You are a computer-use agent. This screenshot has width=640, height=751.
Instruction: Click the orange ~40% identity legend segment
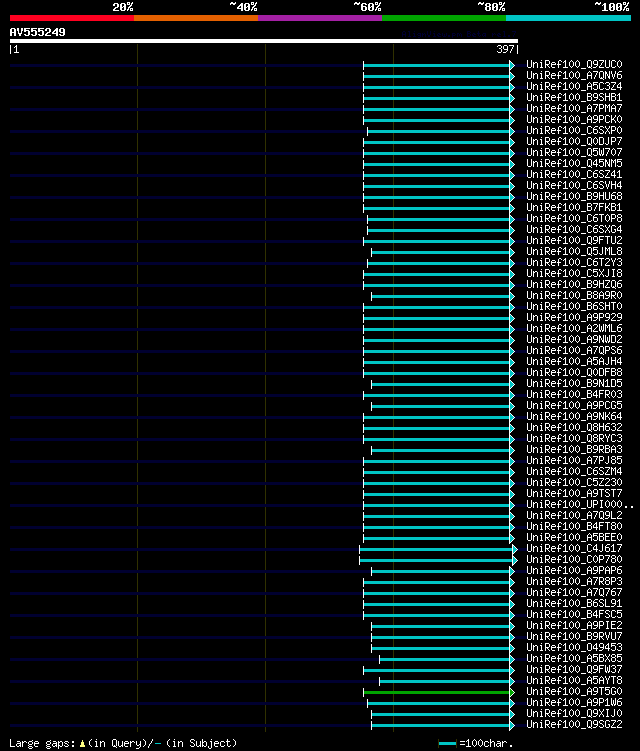196,18
